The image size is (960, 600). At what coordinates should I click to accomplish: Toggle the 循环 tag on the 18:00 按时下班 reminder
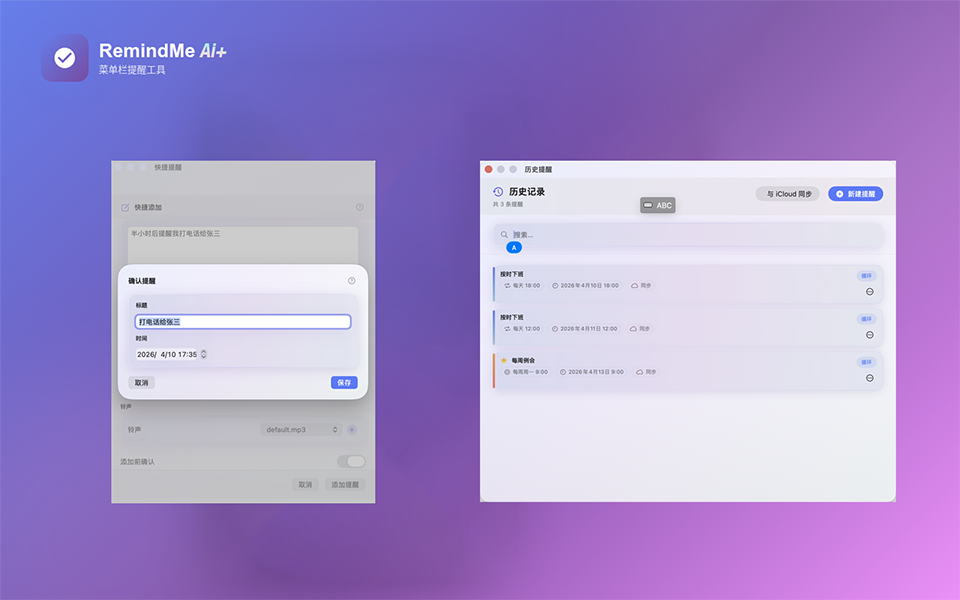coord(865,276)
